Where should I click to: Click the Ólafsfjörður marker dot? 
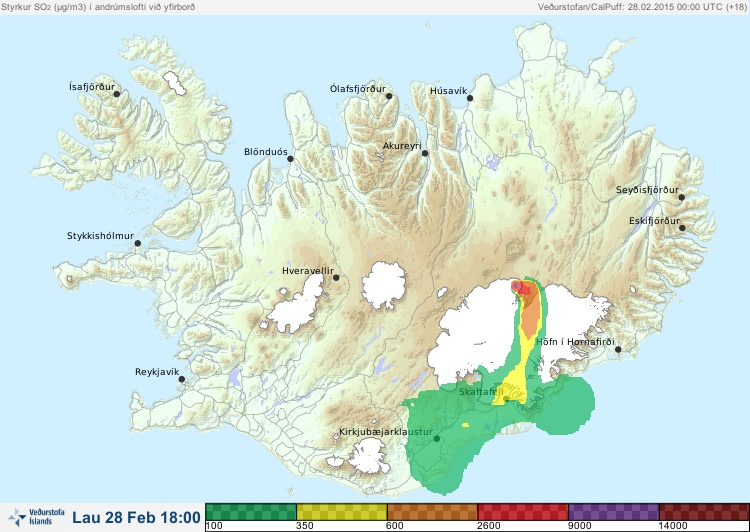click(389, 96)
